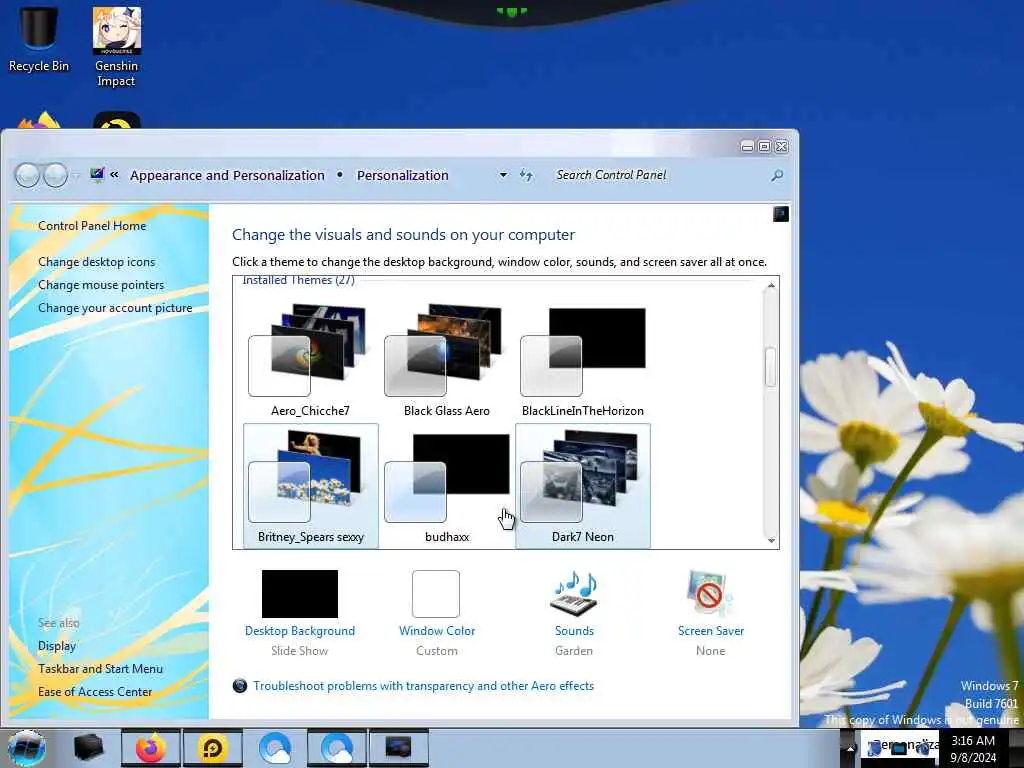Open the yellow LDPlayer taskbar icon

[212, 748]
